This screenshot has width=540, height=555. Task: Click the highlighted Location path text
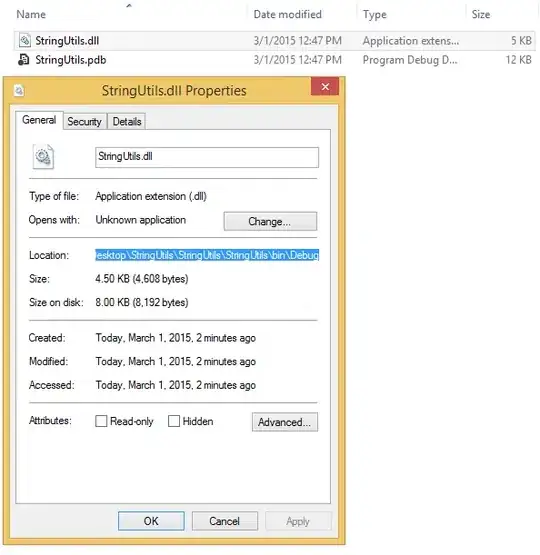(x=207, y=255)
